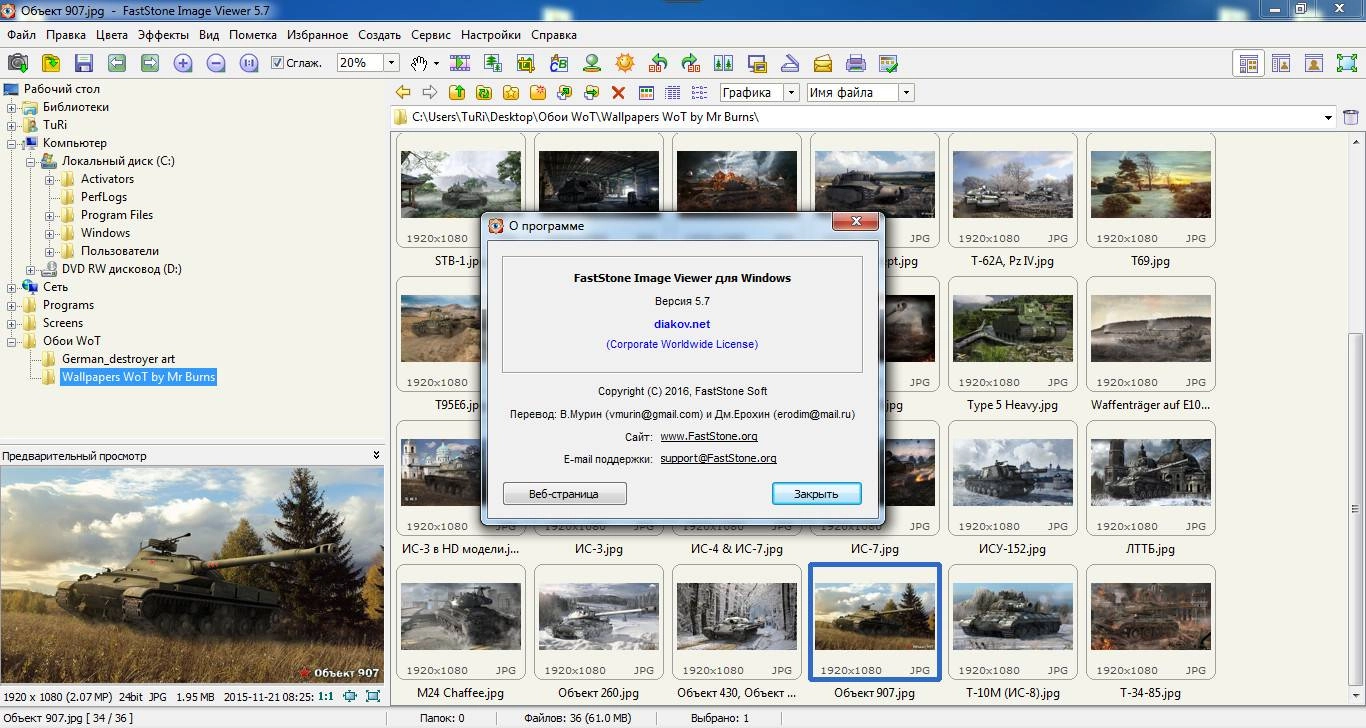Screen dimensions: 1366x728
Task: Expand the Библиотеки tree node
Action: [x=12, y=108]
